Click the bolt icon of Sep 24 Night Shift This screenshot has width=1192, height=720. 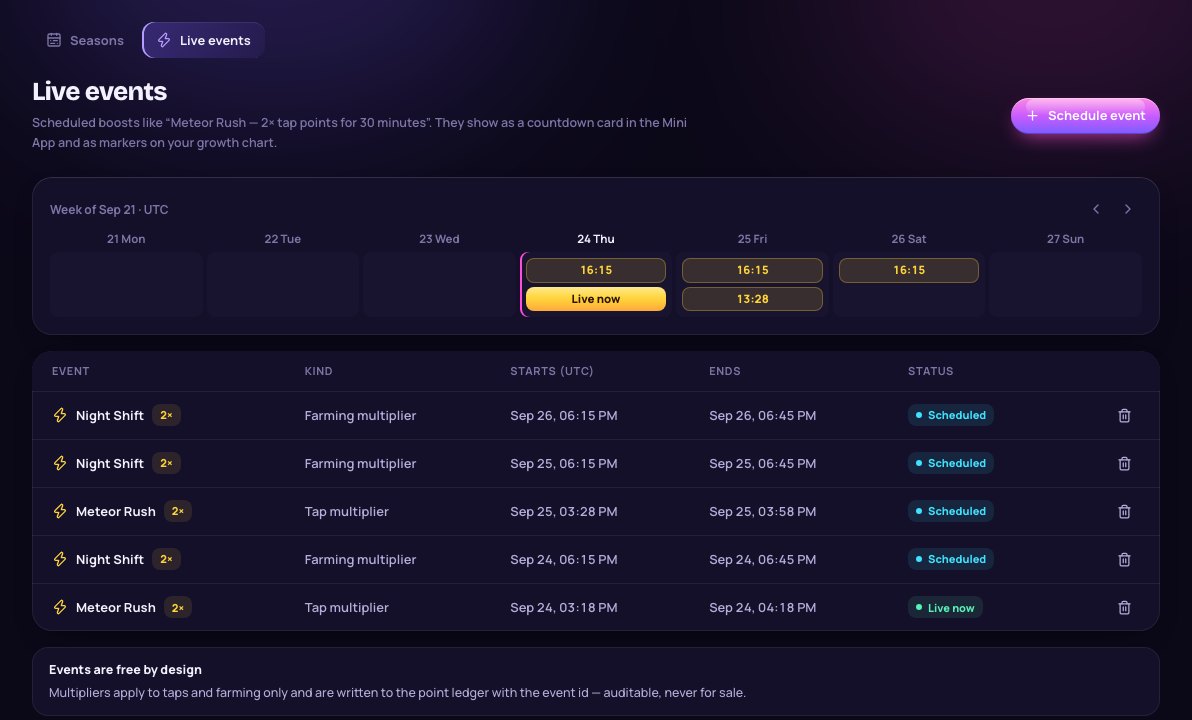(60, 559)
